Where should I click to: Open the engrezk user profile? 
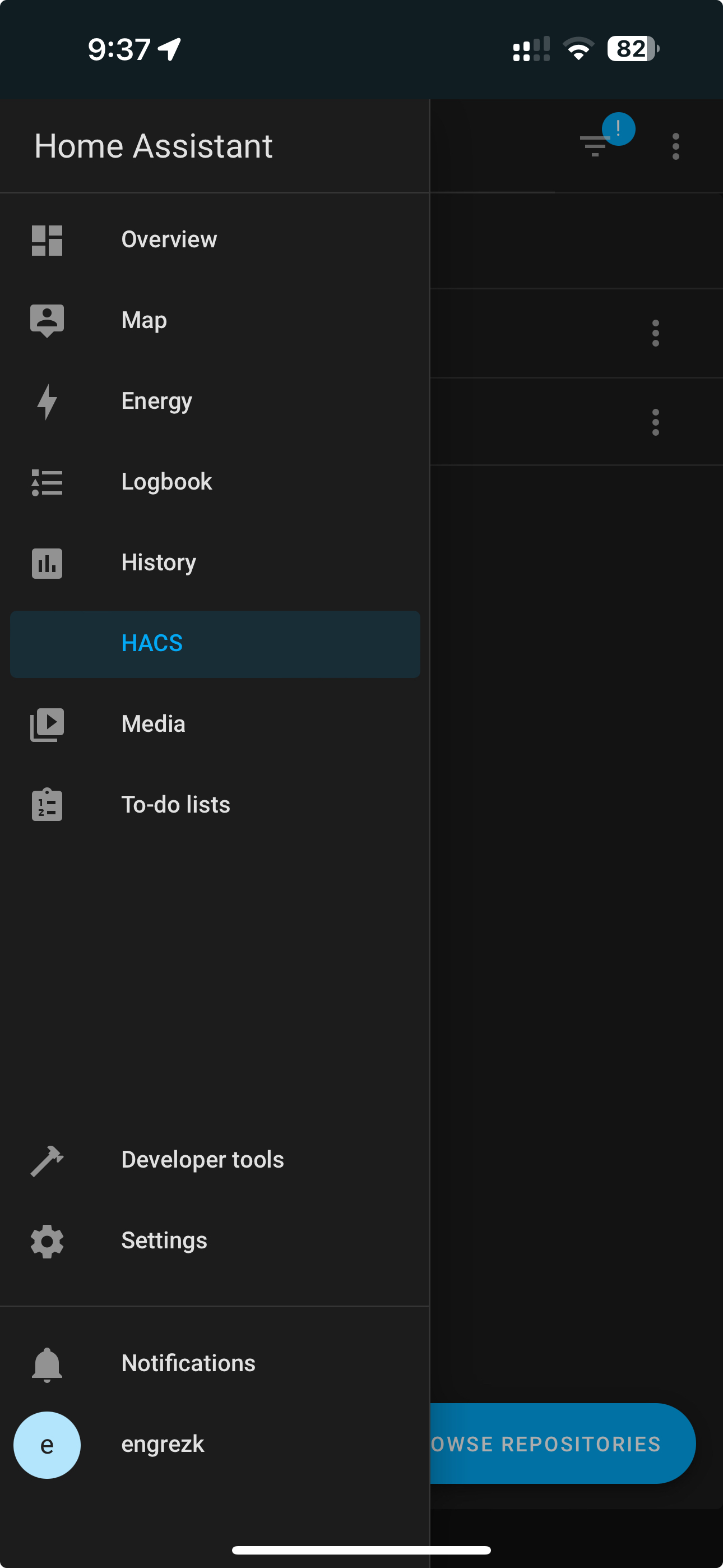163,1444
